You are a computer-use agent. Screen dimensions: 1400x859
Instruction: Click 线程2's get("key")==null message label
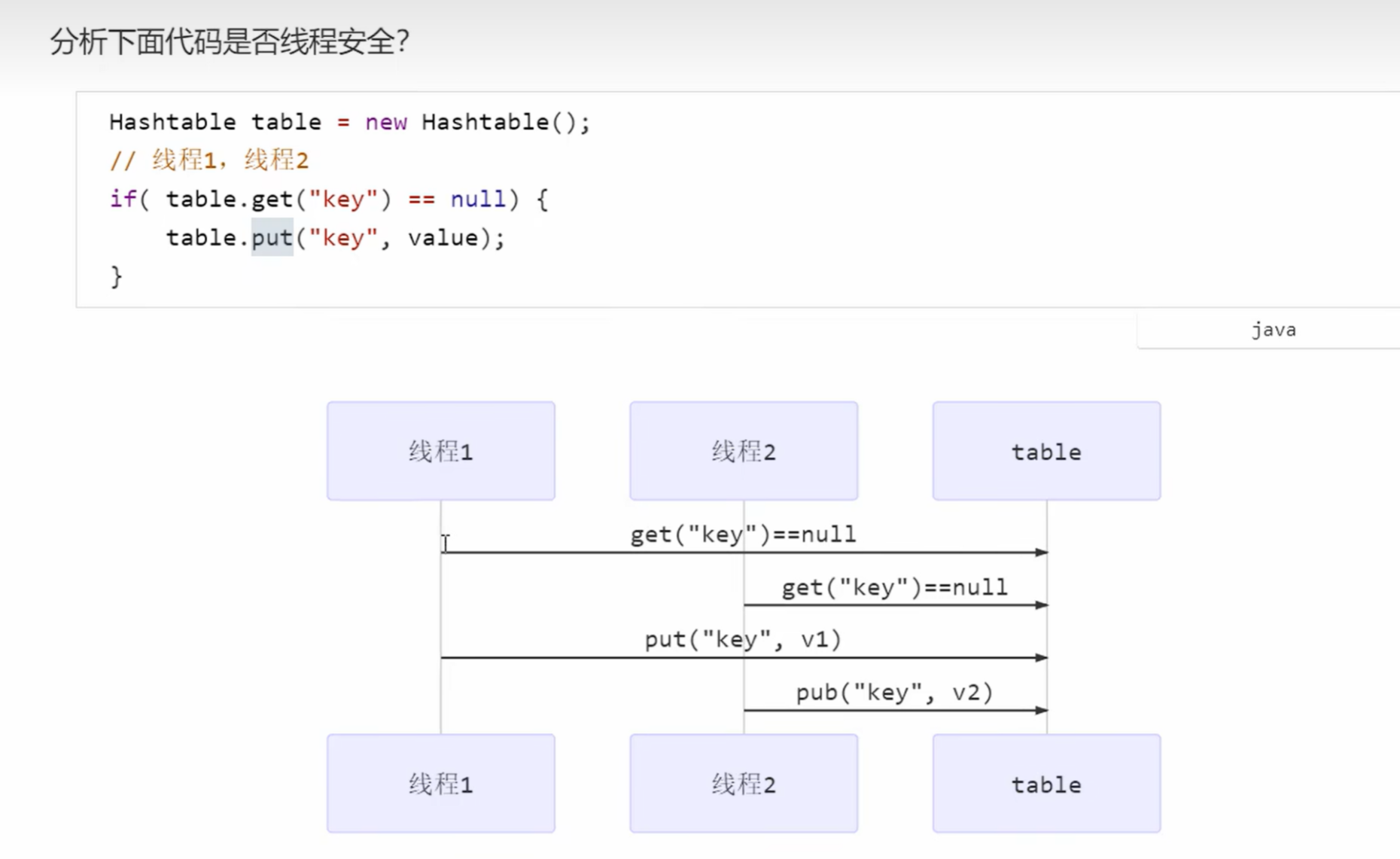click(894, 587)
